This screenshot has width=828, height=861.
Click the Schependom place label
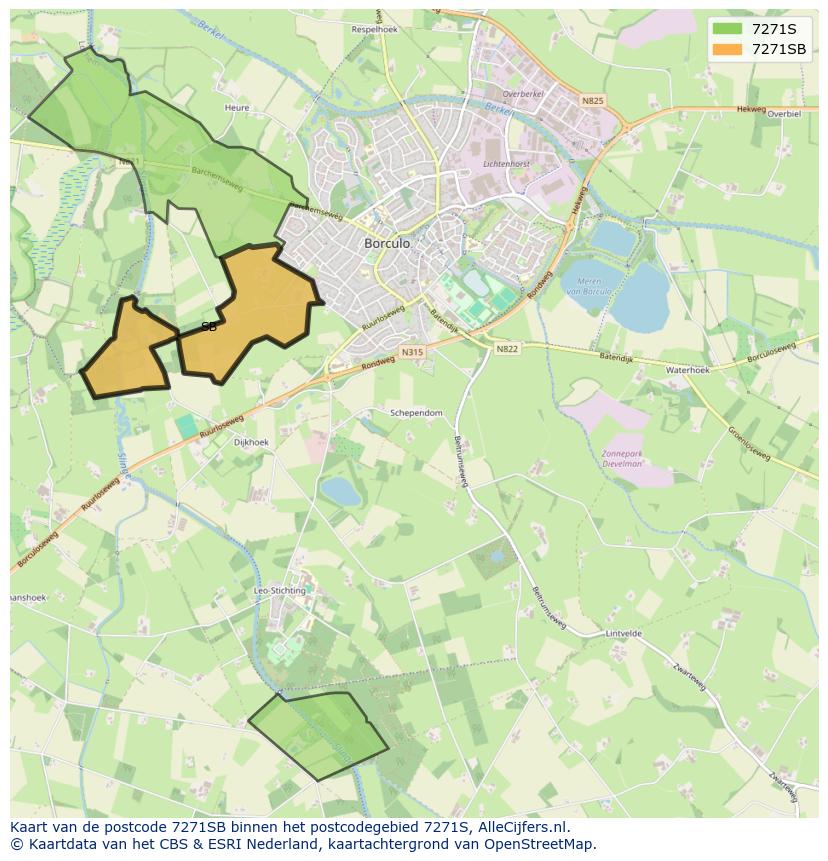coord(416,412)
